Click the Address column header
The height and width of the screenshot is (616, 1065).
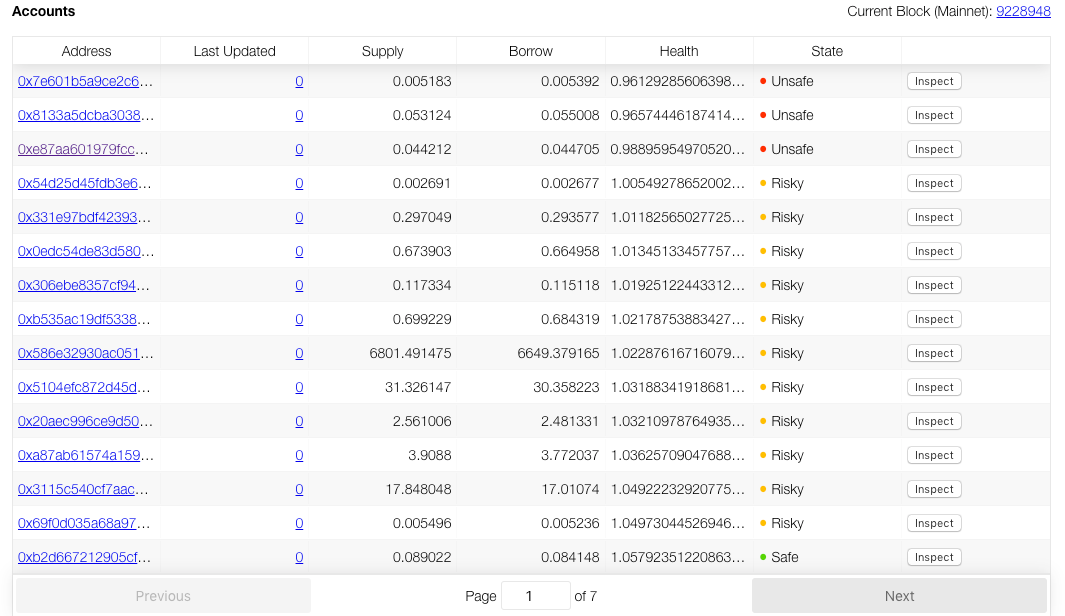click(x=86, y=51)
